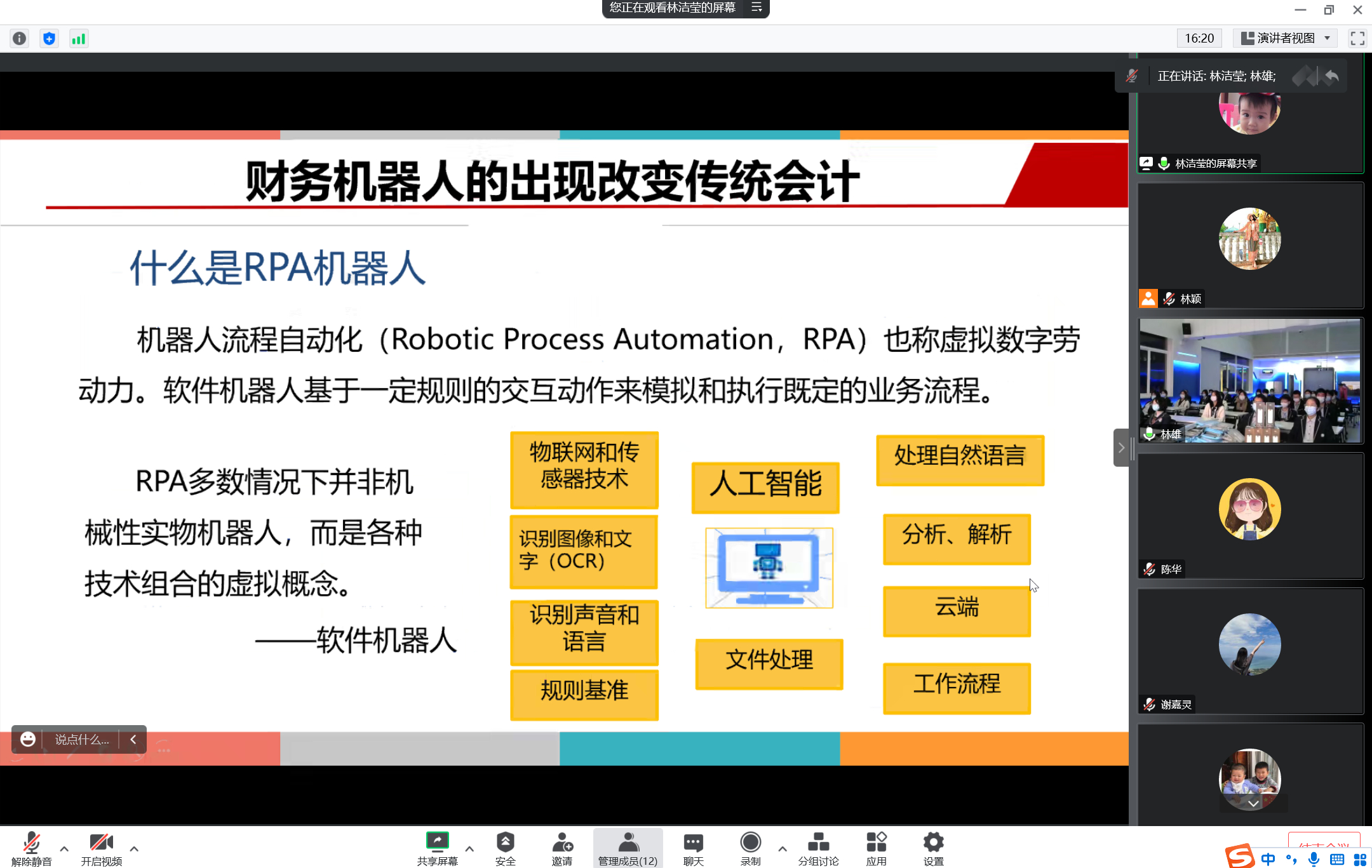Expand the share screen options arrow

pos(469,848)
